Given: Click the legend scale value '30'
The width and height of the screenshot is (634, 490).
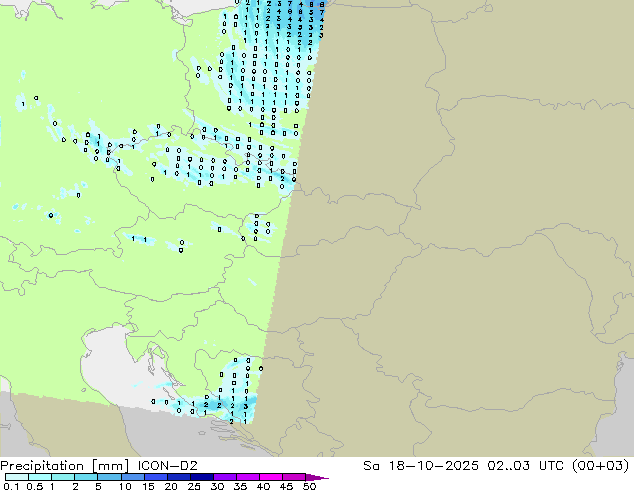Looking at the screenshot, I should [217, 486].
